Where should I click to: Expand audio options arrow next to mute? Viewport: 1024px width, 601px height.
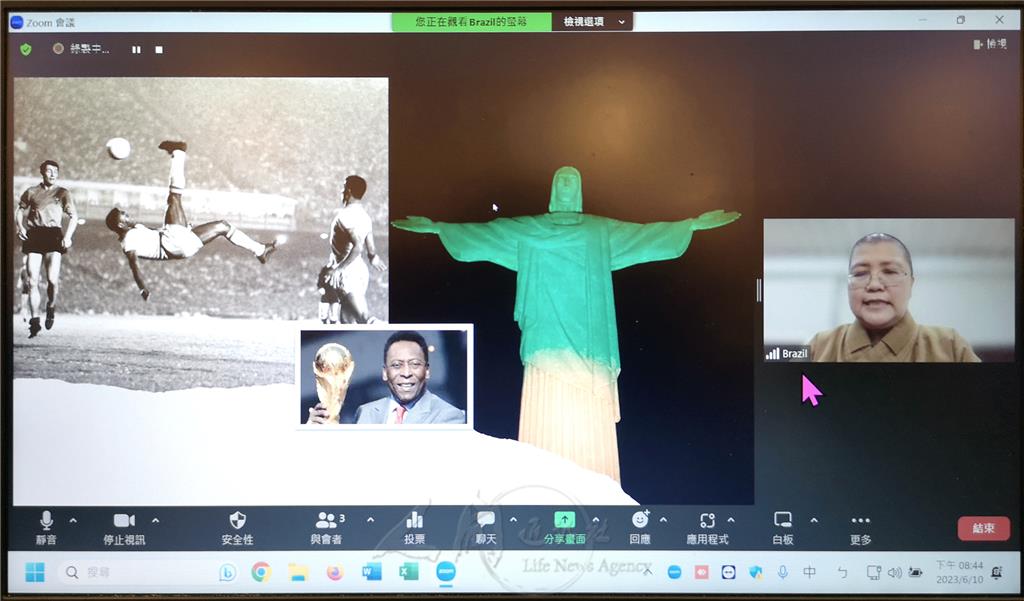pyautogui.click(x=73, y=521)
